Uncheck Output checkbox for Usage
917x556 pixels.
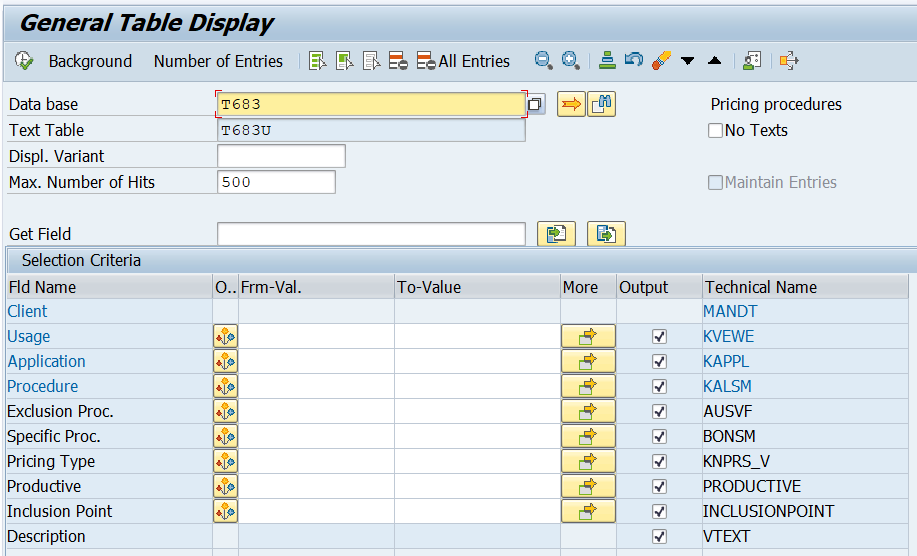(x=659, y=337)
